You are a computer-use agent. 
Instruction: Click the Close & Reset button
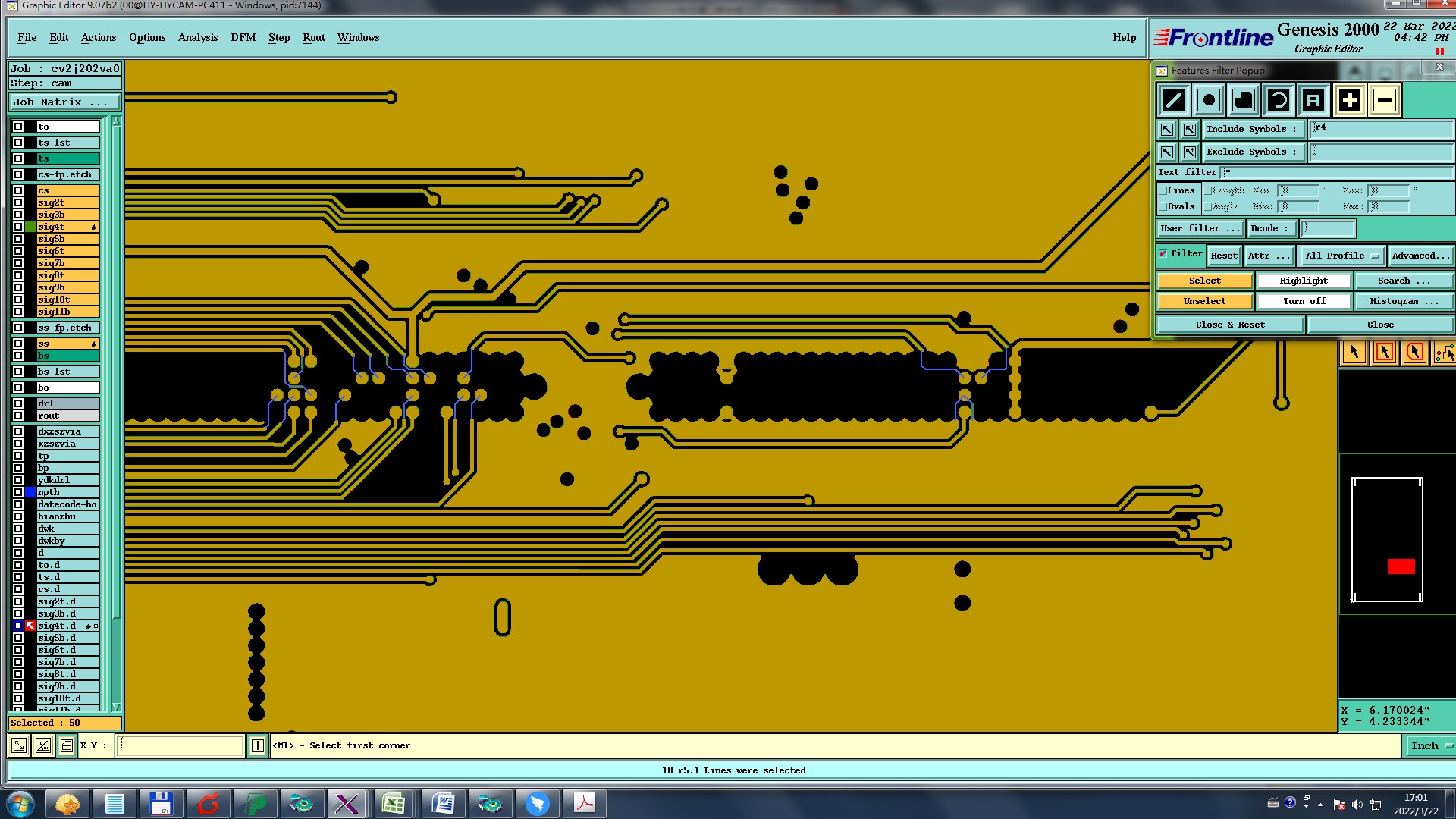point(1229,325)
